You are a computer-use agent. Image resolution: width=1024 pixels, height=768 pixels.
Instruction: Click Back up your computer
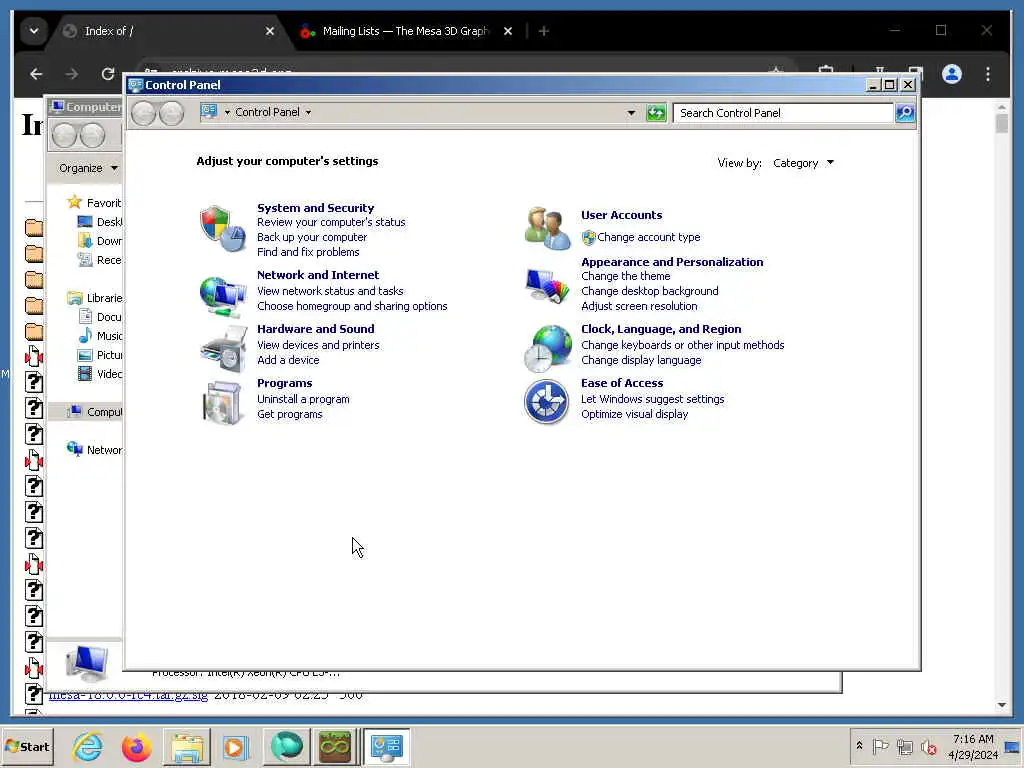(x=312, y=237)
